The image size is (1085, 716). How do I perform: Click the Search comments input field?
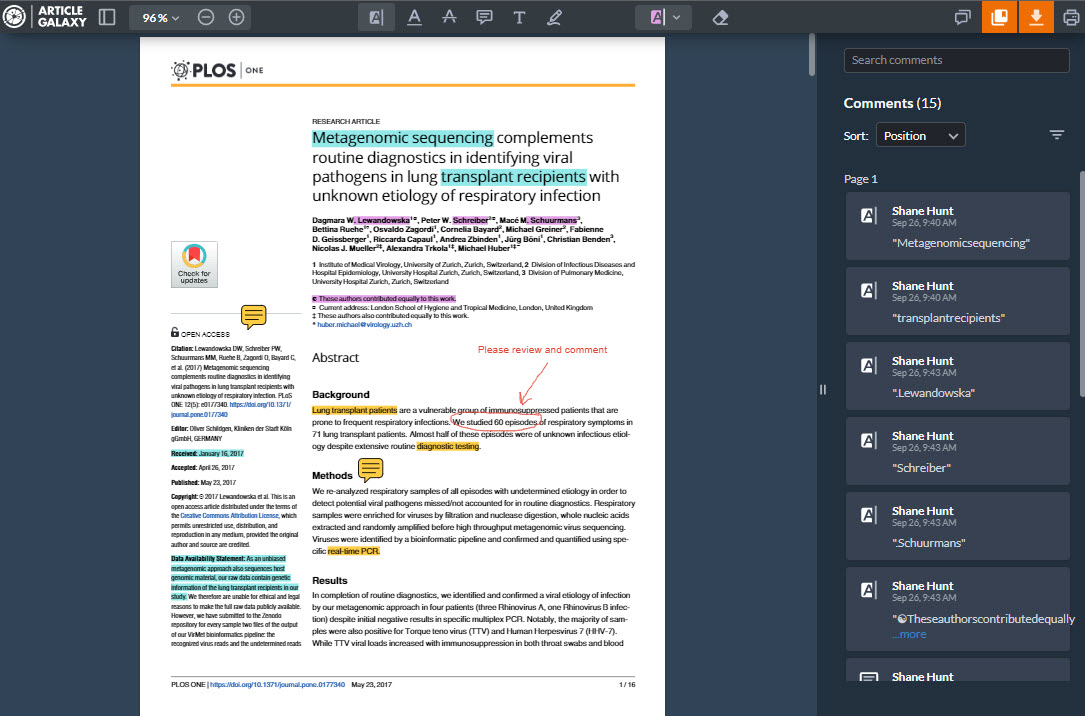click(957, 60)
